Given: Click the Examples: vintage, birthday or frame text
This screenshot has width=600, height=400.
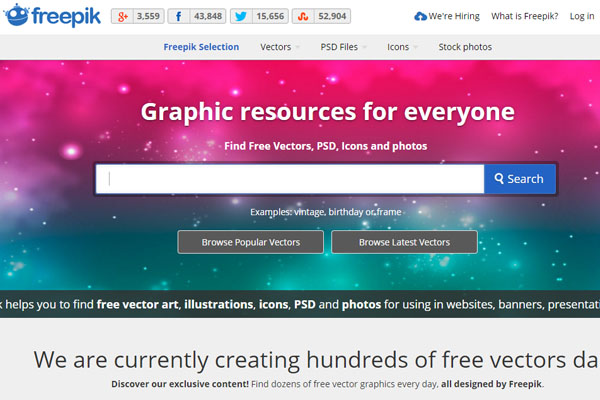Looking at the screenshot, I should click(x=326, y=212).
